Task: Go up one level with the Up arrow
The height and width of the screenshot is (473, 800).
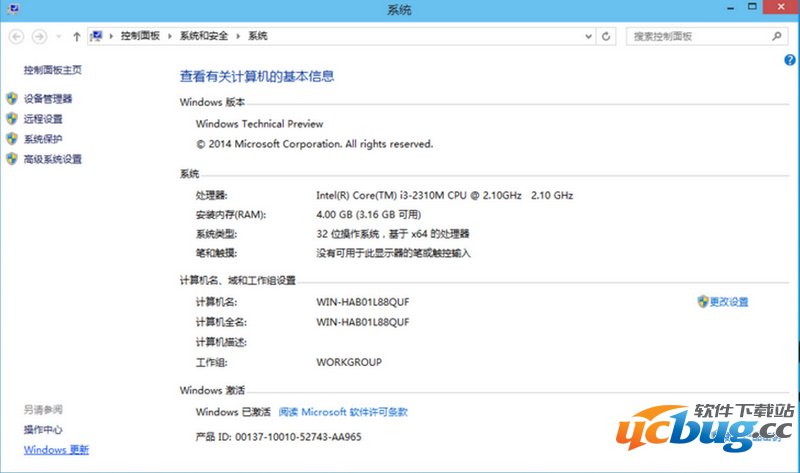Action: pos(77,36)
